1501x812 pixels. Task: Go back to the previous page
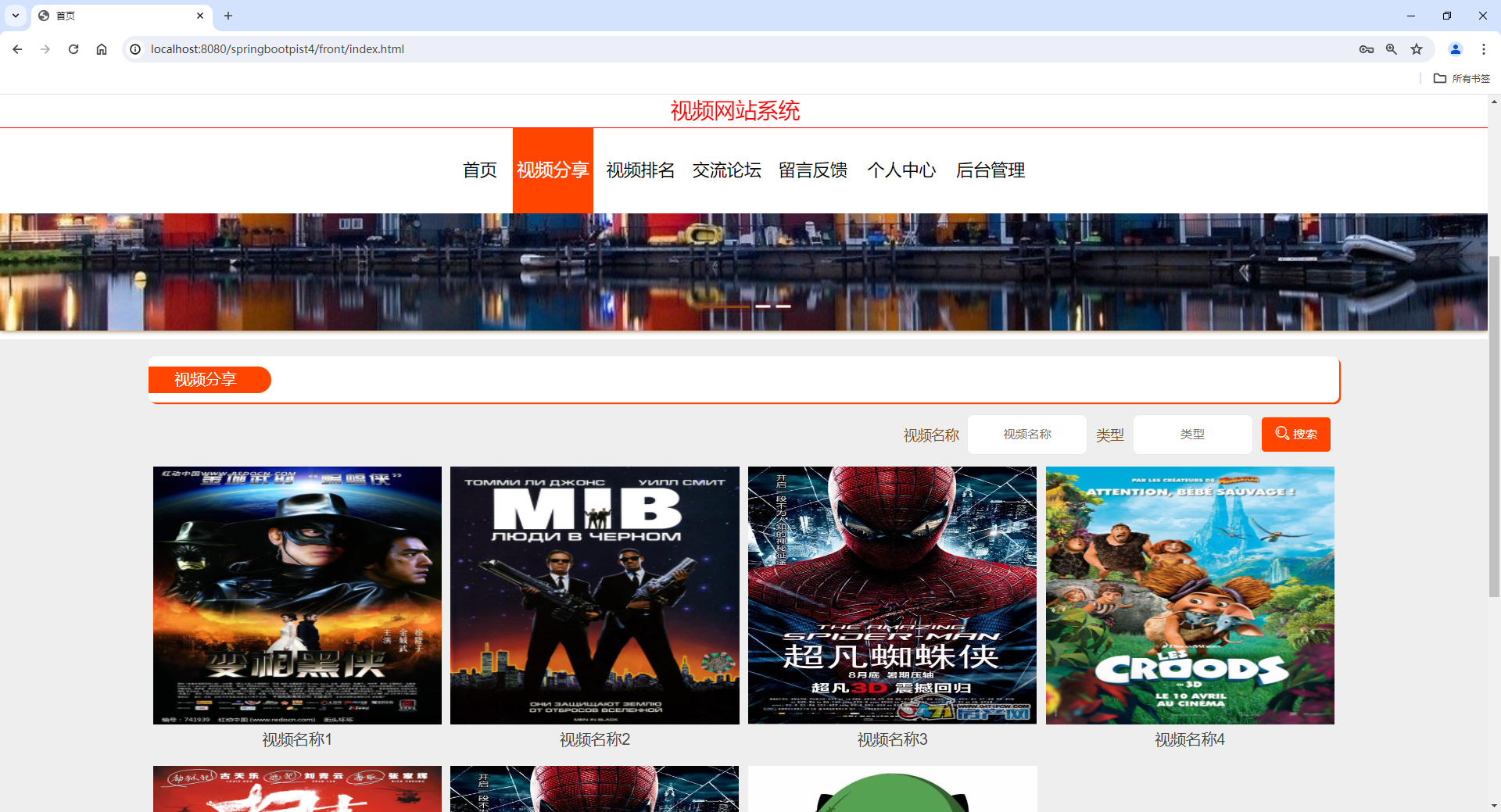(17, 49)
